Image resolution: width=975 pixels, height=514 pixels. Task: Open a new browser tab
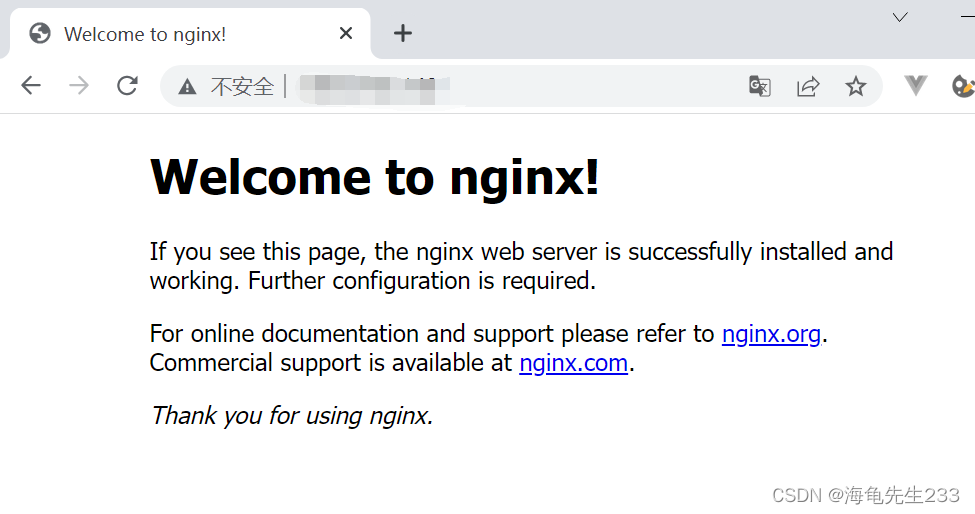click(x=403, y=34)
